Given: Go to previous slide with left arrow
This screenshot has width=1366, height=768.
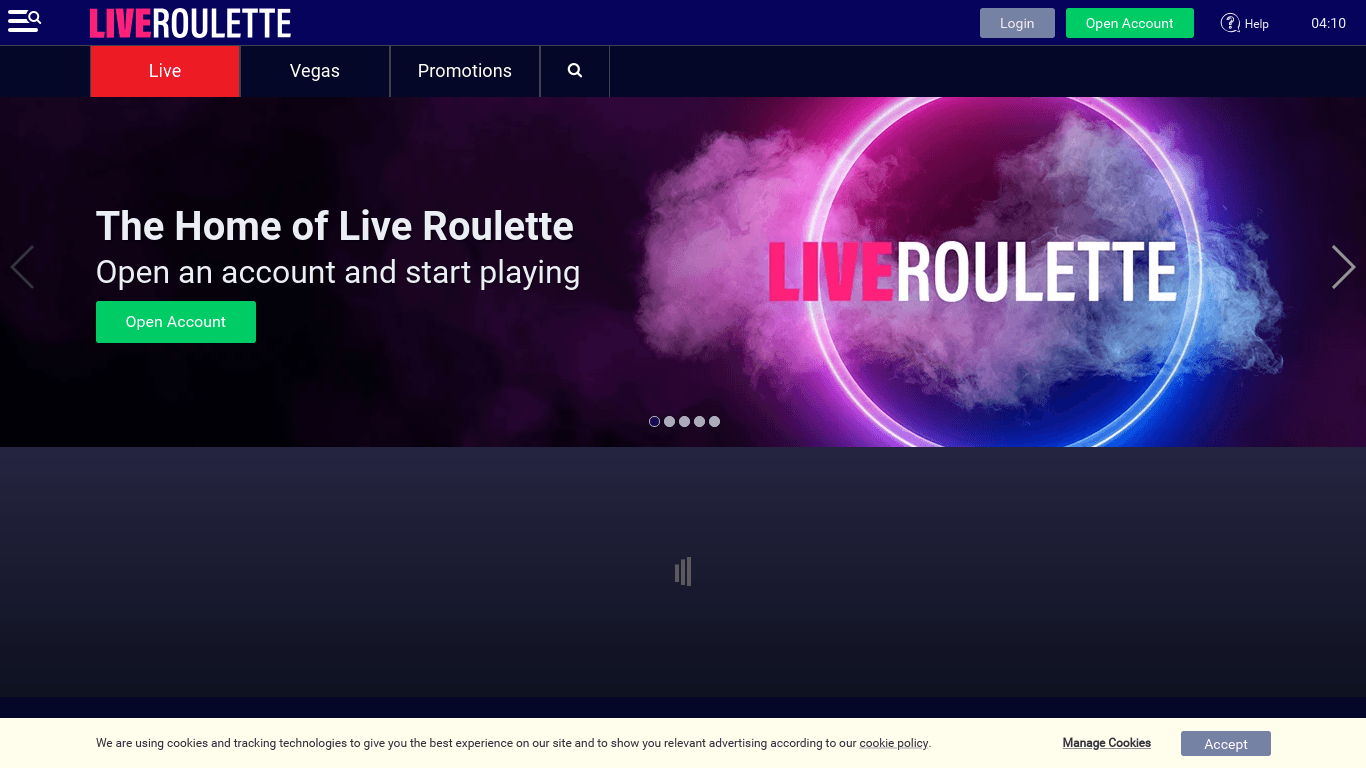Looking at the screenshot, I should click(22, 267).
